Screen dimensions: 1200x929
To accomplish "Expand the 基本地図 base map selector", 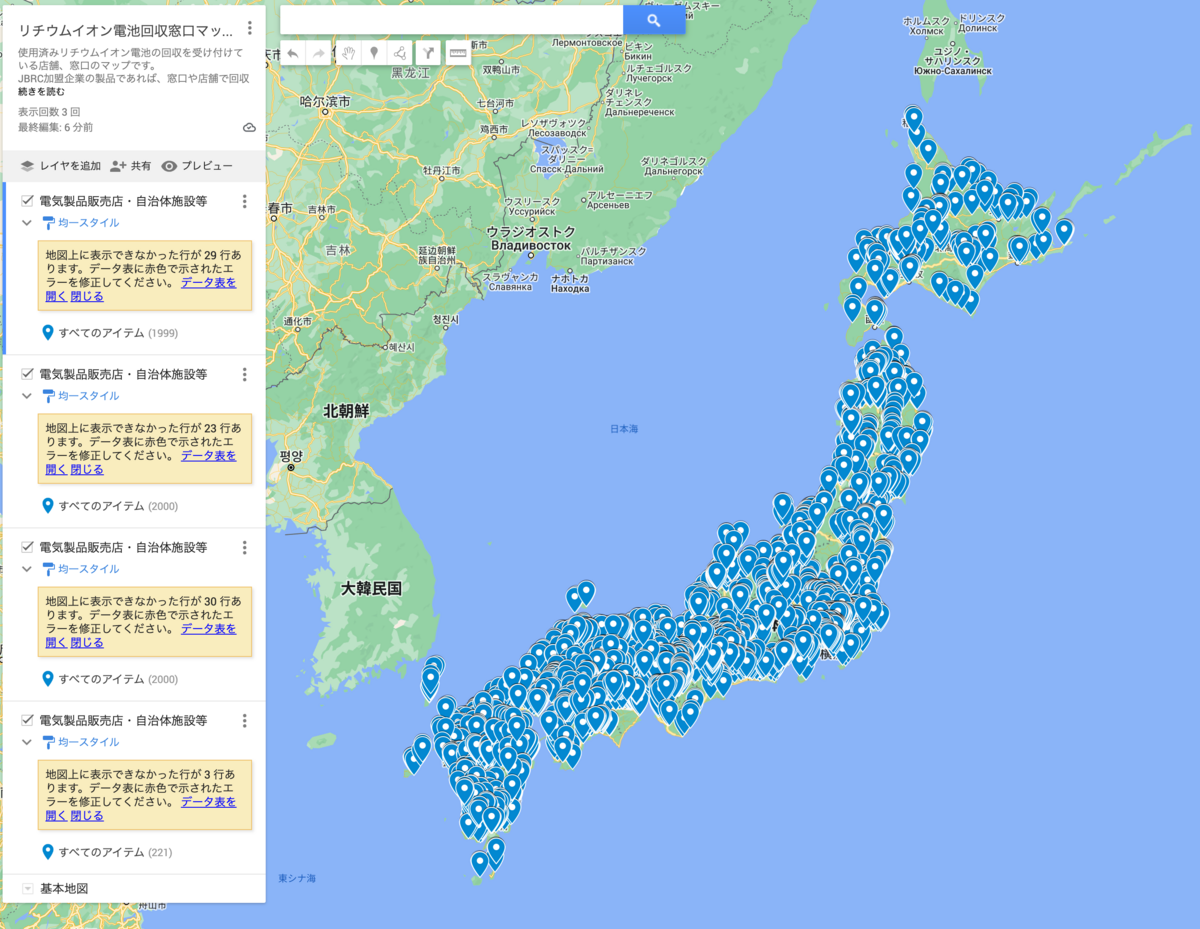I will [x=28, y=888].
